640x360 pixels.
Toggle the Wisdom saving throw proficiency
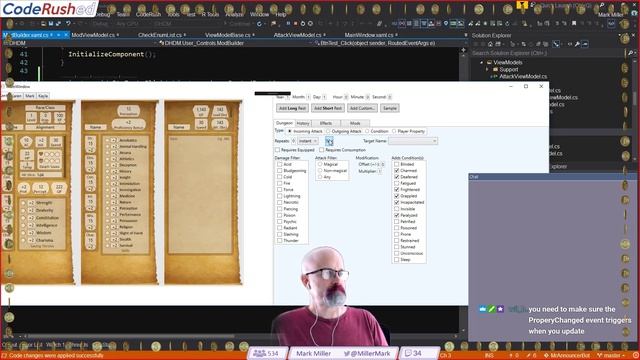[23, 233]
